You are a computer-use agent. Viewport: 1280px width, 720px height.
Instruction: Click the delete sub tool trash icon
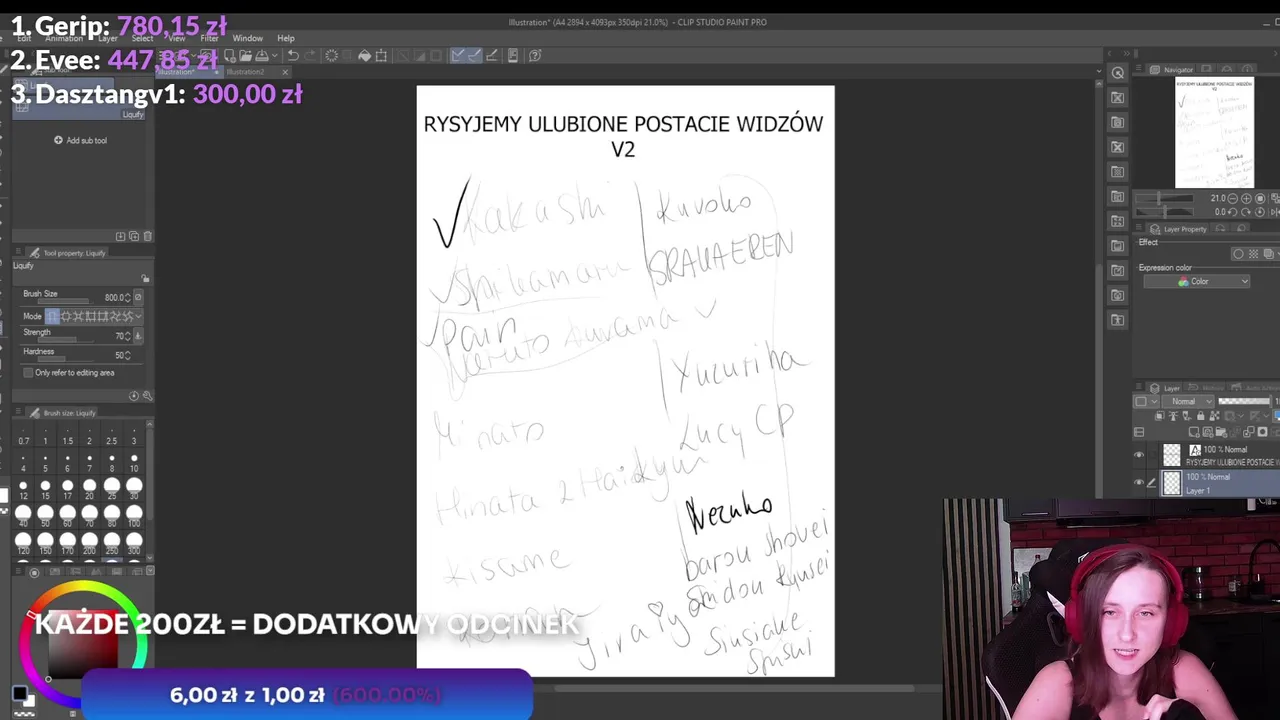click(x=147, y=236)
